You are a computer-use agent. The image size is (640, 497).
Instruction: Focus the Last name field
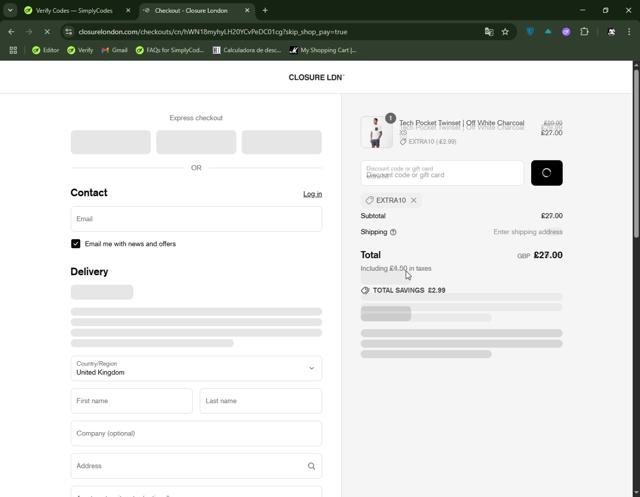[261, 401]
